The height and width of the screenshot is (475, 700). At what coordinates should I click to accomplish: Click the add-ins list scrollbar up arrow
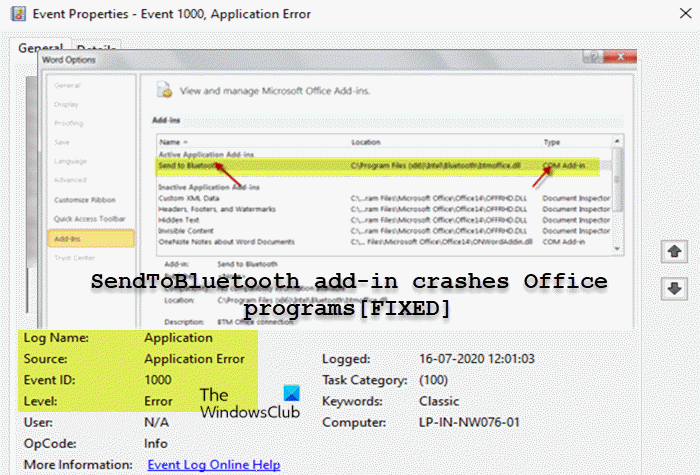[617, 141]
